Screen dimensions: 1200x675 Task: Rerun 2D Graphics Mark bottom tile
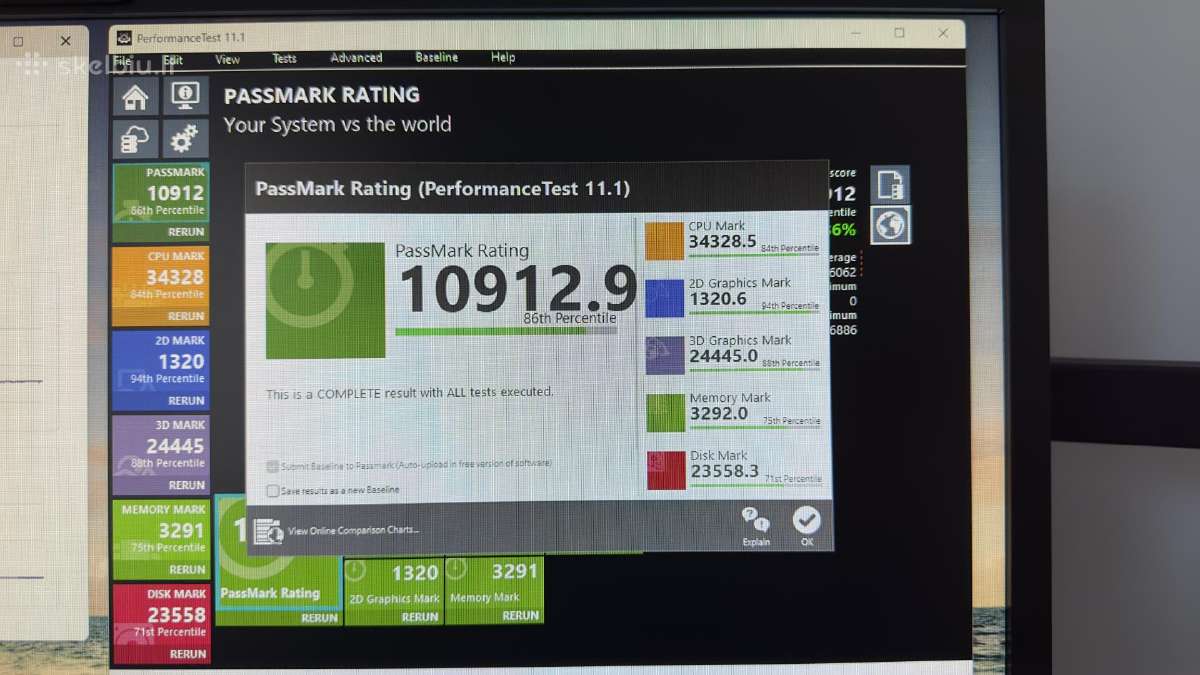[x=420, y=617]
